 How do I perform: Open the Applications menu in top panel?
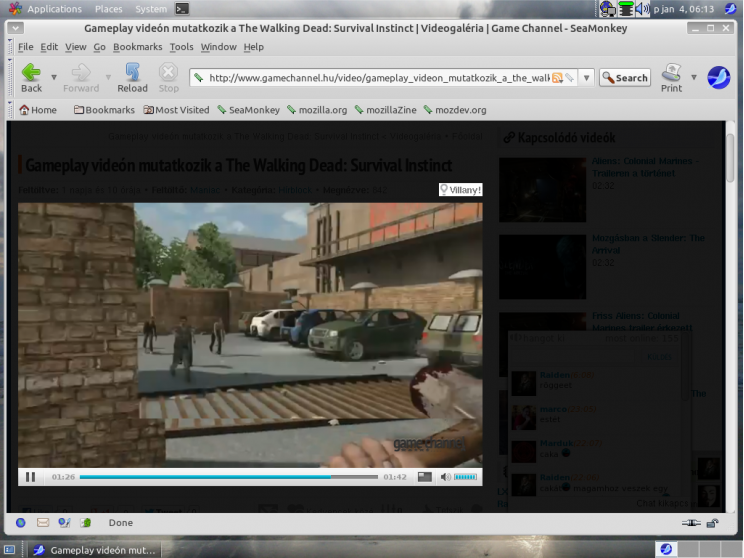(54, 9)
